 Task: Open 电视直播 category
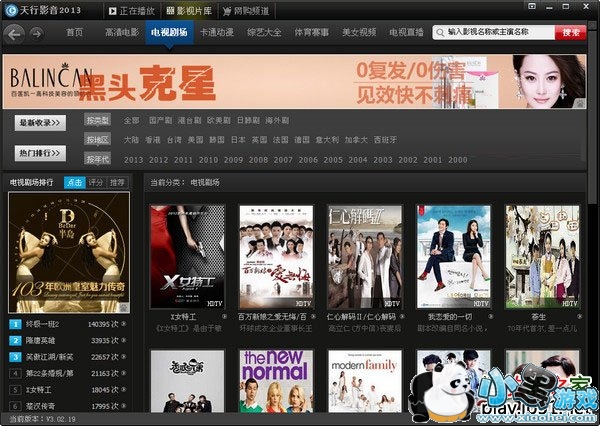406,33
